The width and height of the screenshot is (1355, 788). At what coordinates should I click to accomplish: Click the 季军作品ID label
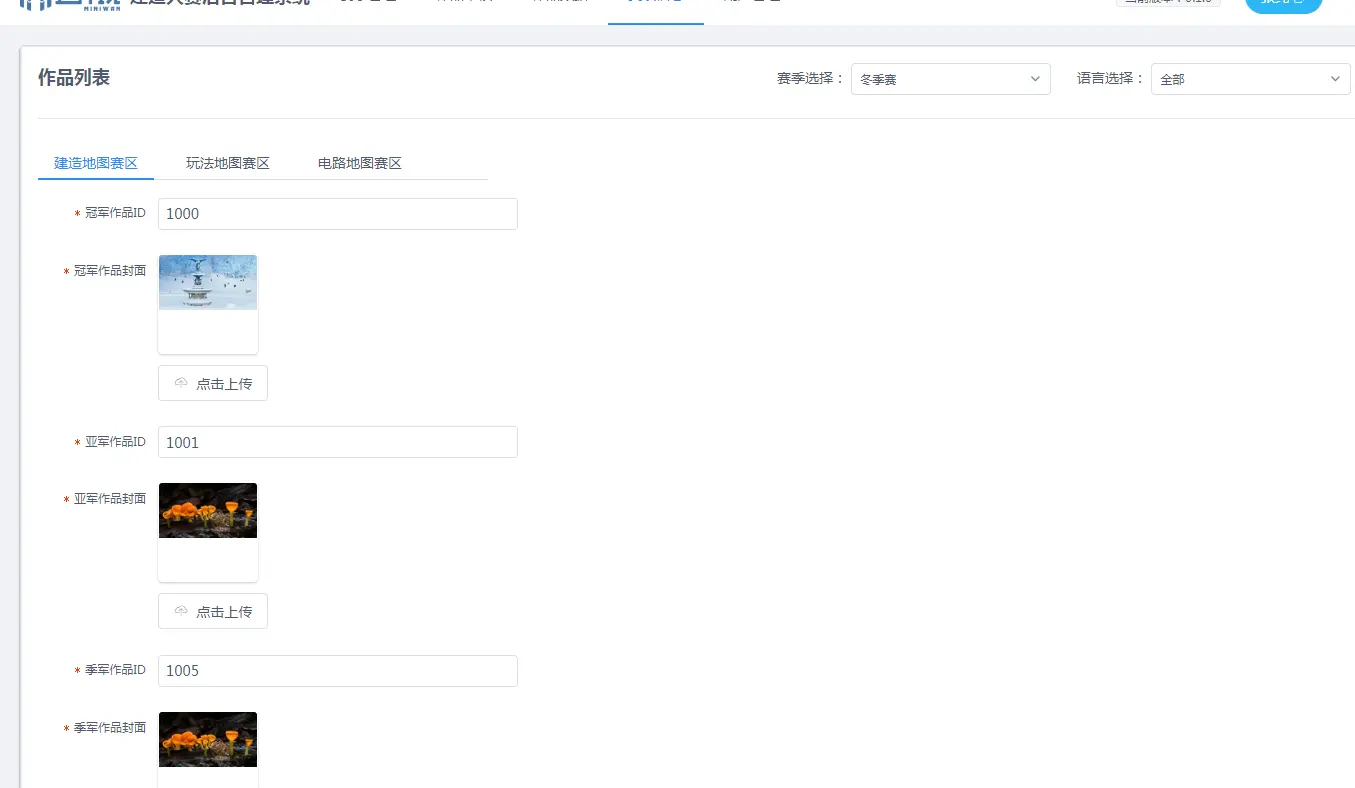[x=115, y=670]
